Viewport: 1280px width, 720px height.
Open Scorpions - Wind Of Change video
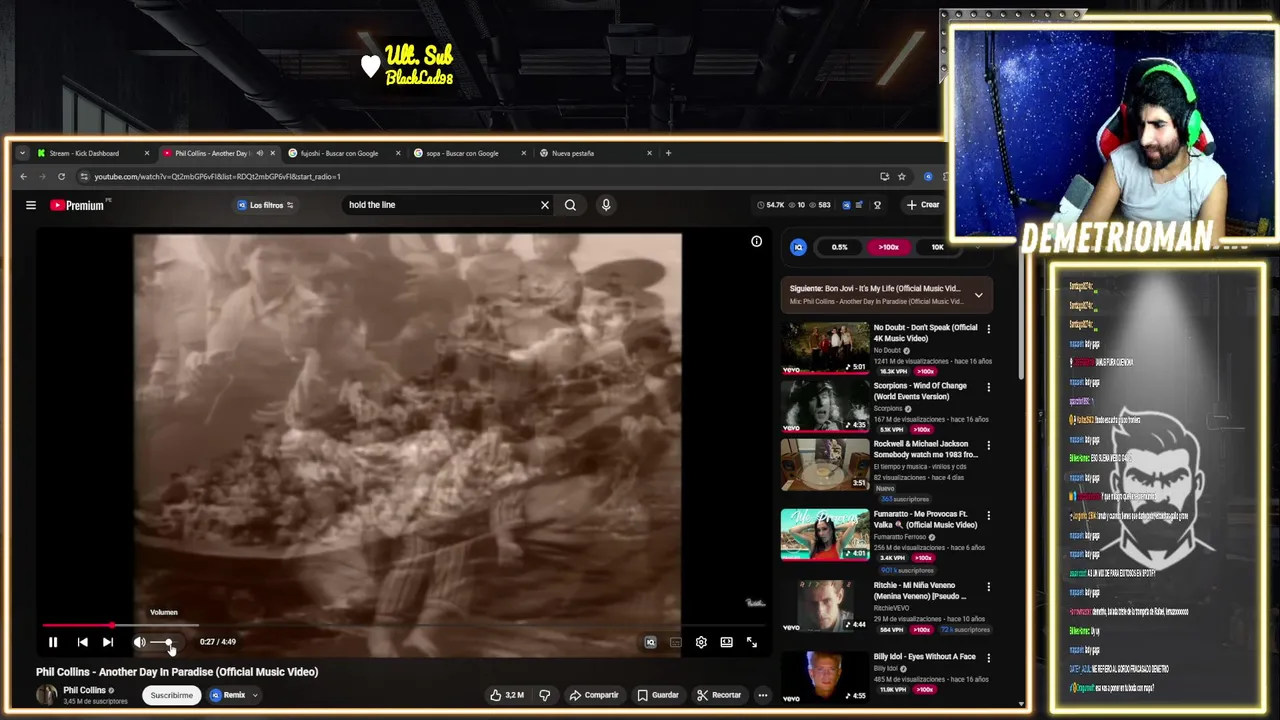(x=920, y=391)
